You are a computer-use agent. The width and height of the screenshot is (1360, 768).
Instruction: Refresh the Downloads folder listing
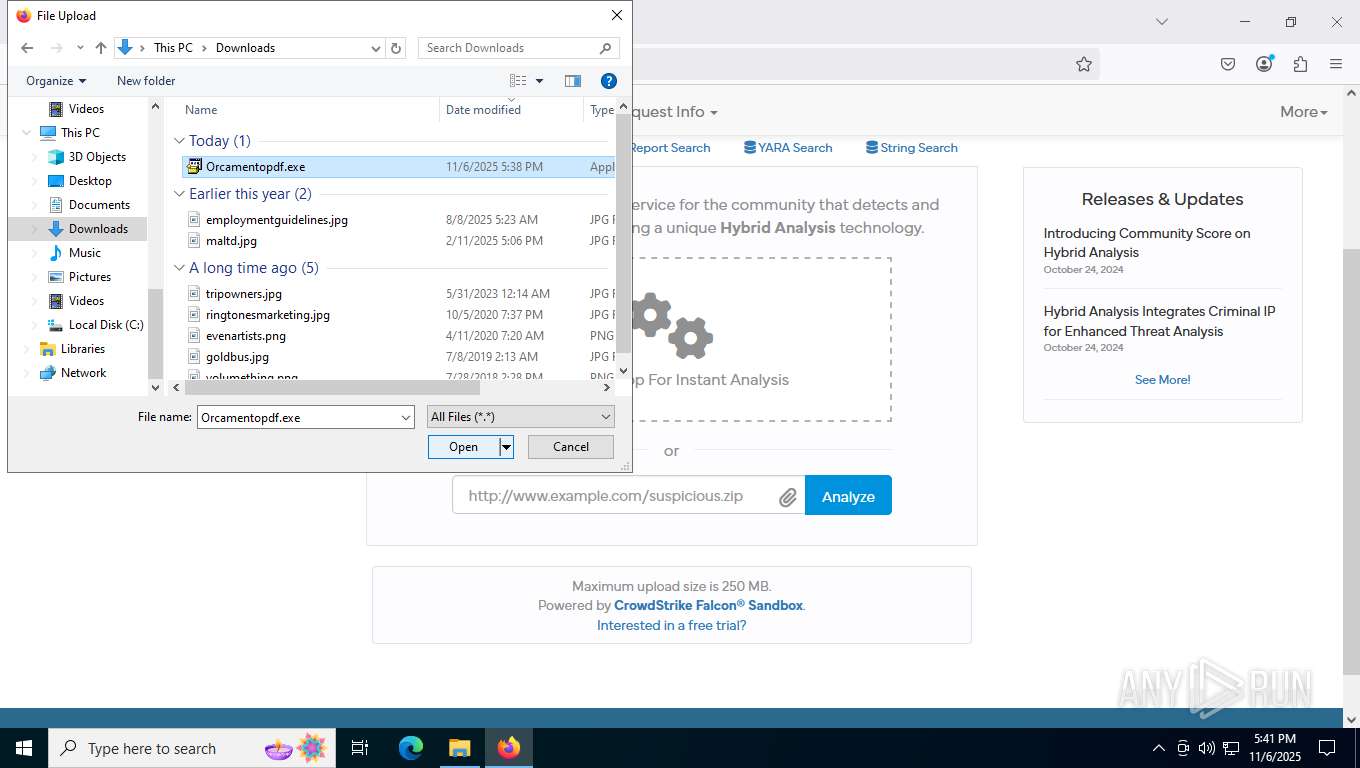396,48
